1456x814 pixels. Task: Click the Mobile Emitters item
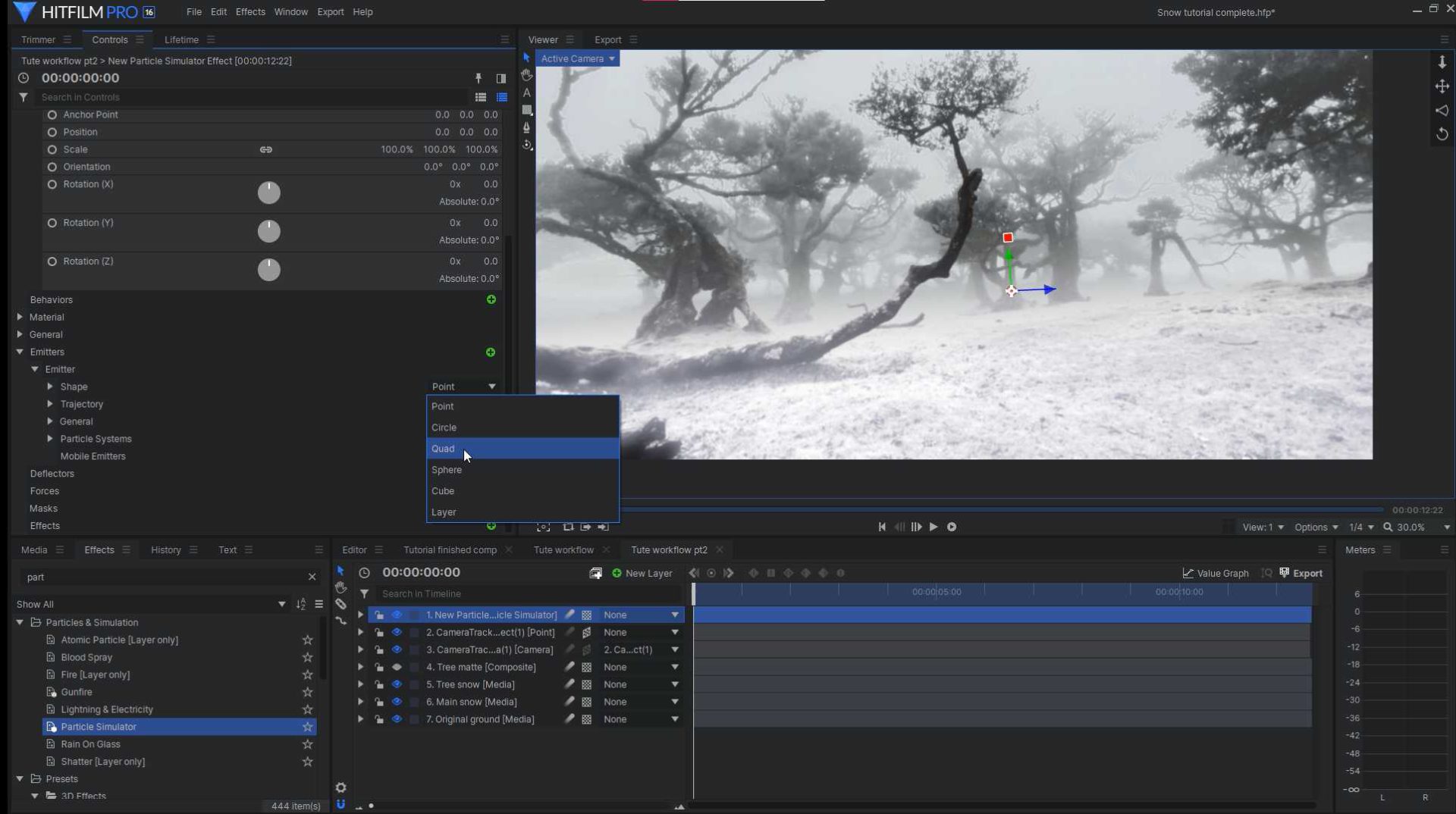pos(93,457)
